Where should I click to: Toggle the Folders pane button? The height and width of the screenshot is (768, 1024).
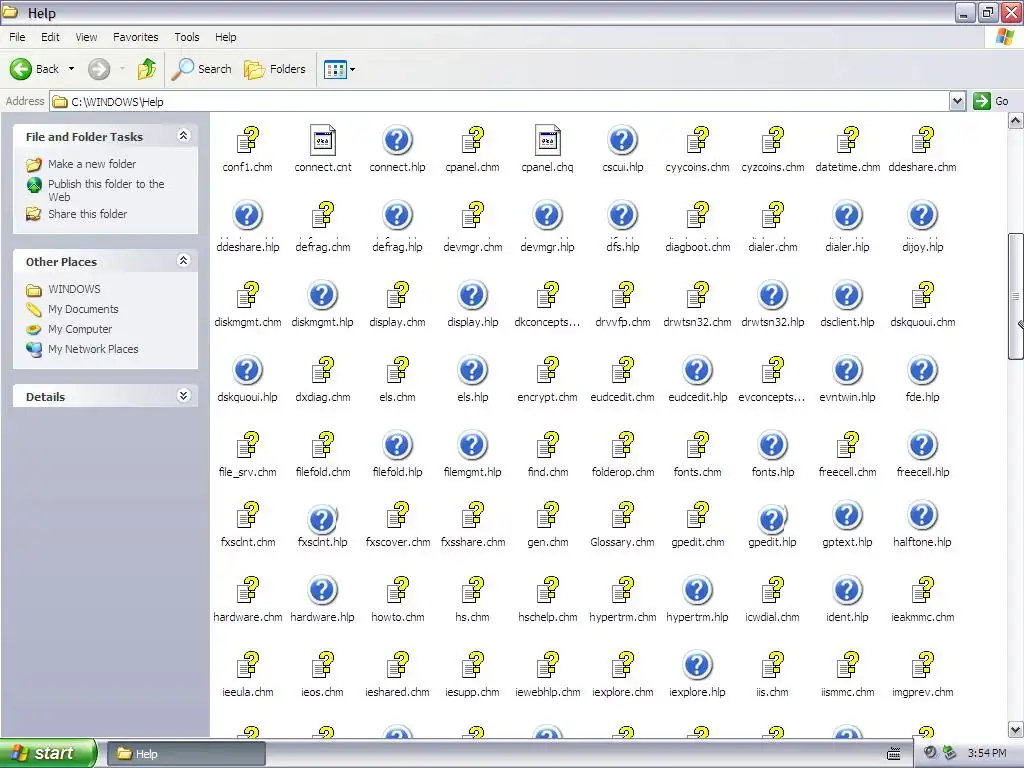[x=275, y=69]
